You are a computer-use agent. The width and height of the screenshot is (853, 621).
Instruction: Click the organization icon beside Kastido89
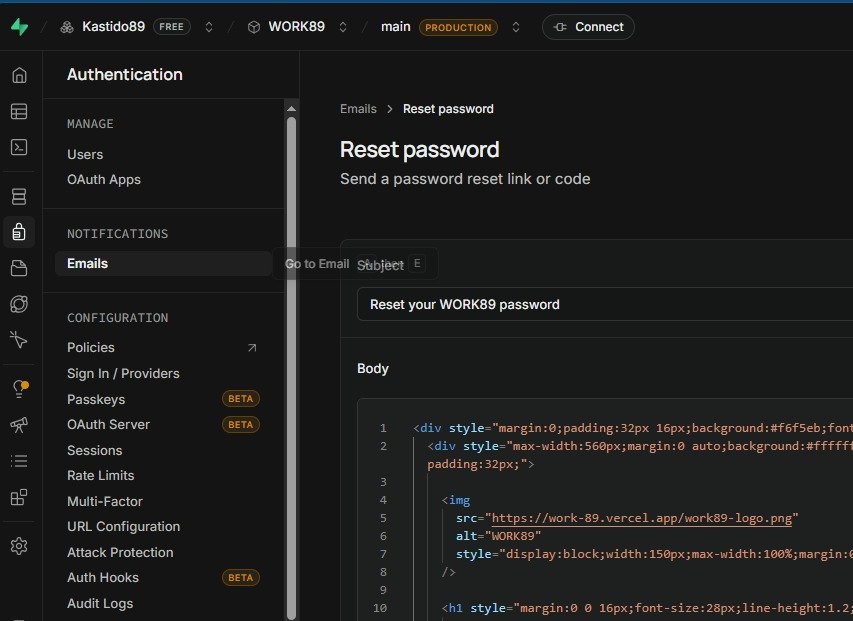click(67, 27)
